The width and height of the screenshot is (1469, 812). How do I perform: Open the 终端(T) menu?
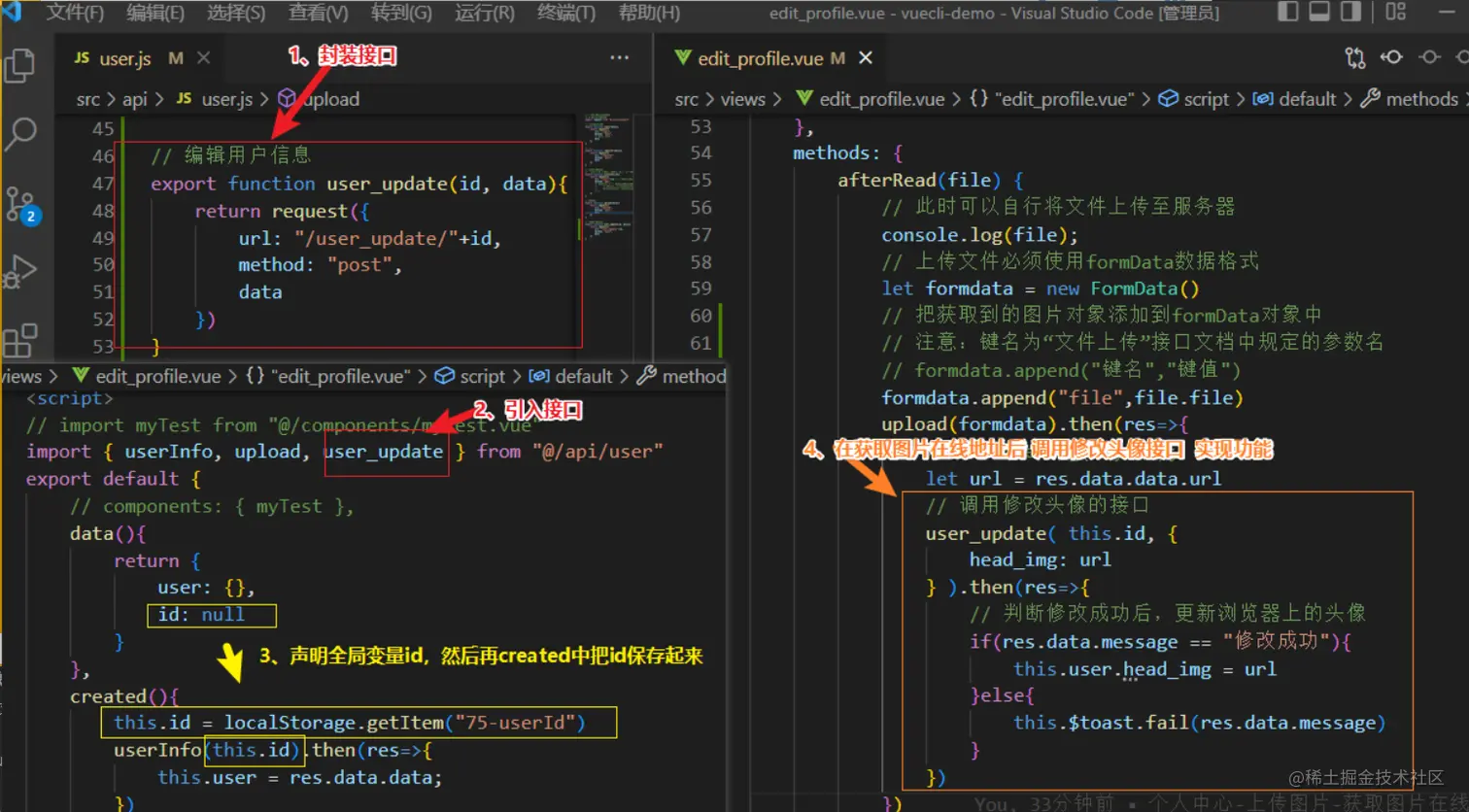tap(565, 13)
